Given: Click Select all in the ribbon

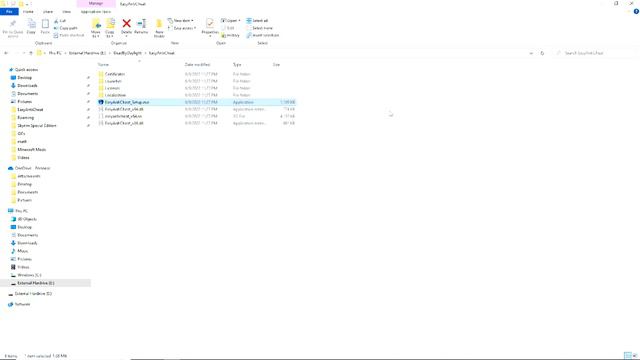Looking at the screenshot, I should click(x=257, y=21).
